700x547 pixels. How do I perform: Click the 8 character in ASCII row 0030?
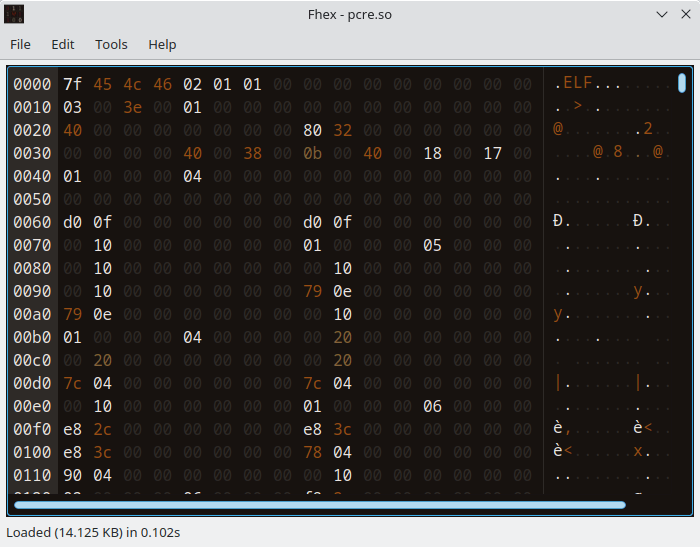point(618,152)
